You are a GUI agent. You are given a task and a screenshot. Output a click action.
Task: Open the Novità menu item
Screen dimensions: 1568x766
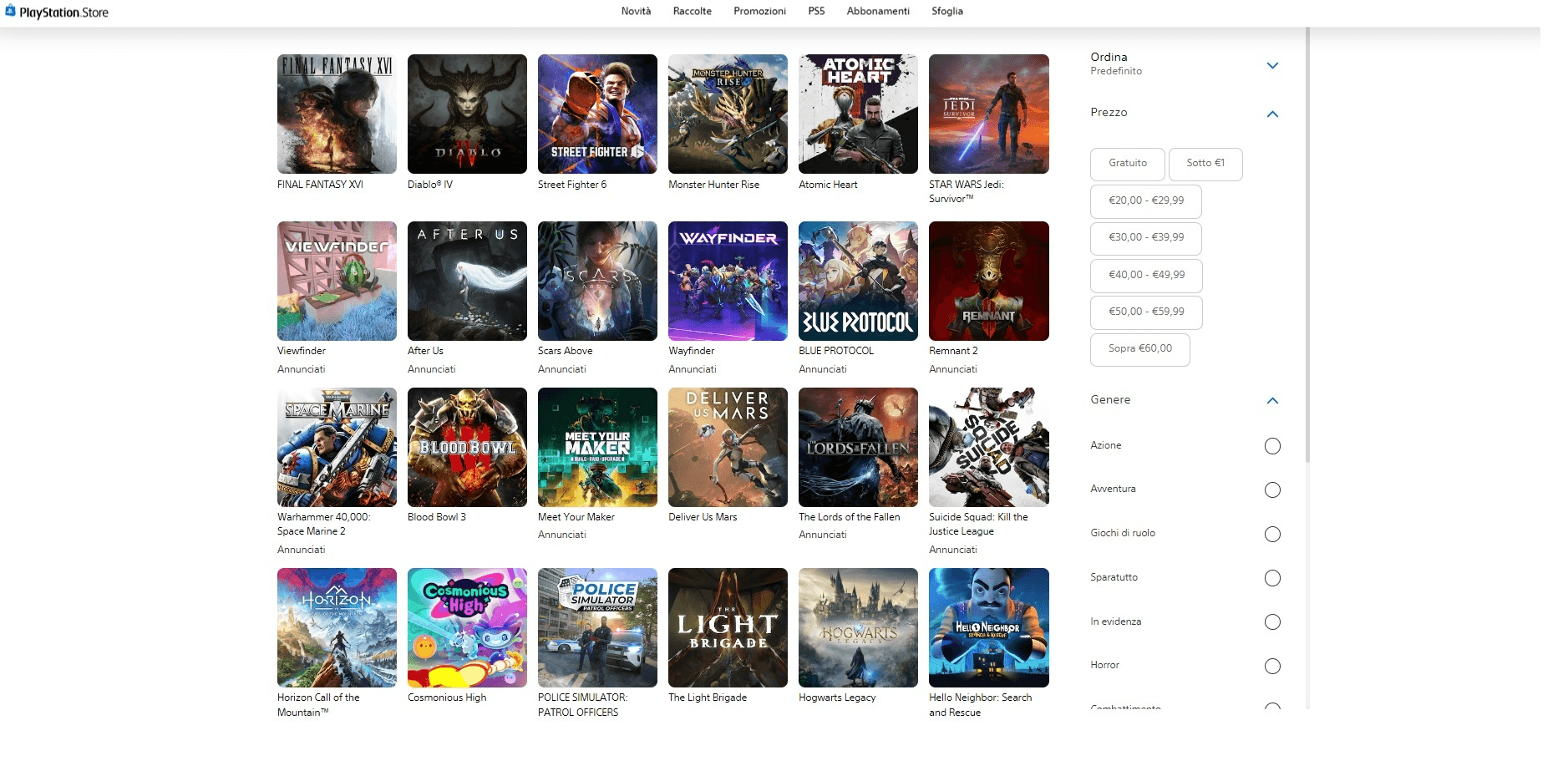636,11
